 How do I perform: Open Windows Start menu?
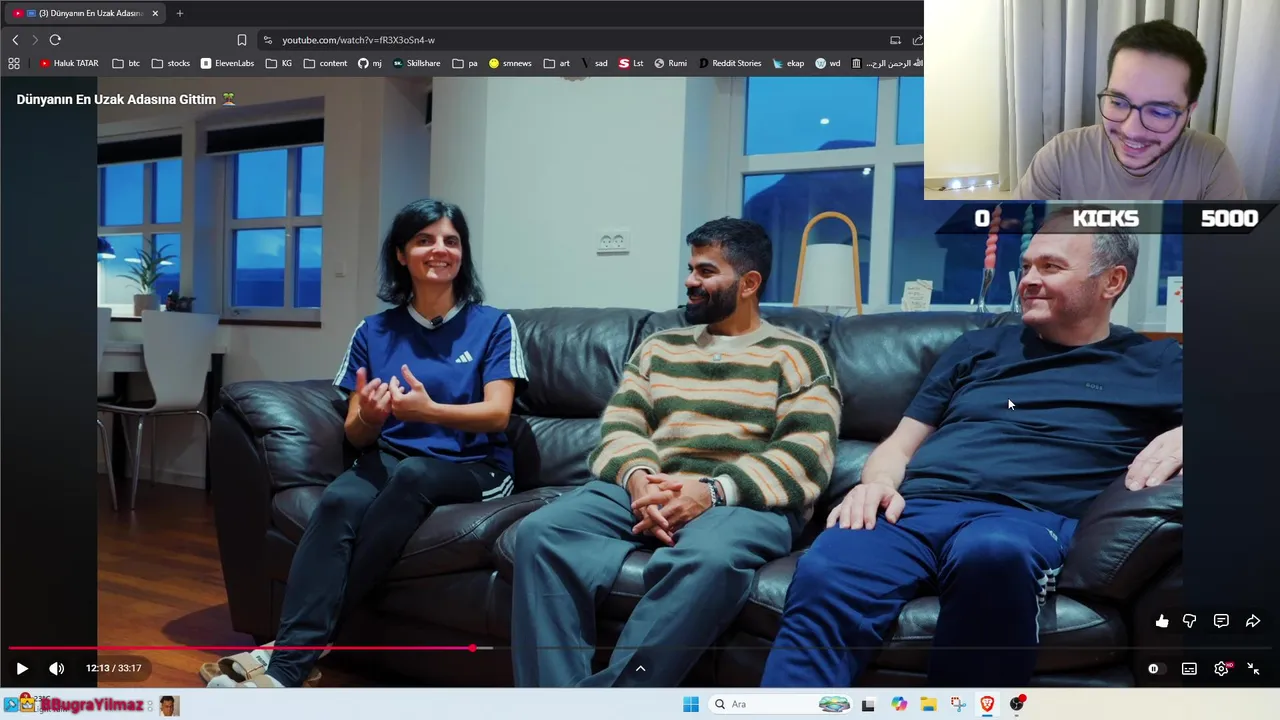[690, 704]
